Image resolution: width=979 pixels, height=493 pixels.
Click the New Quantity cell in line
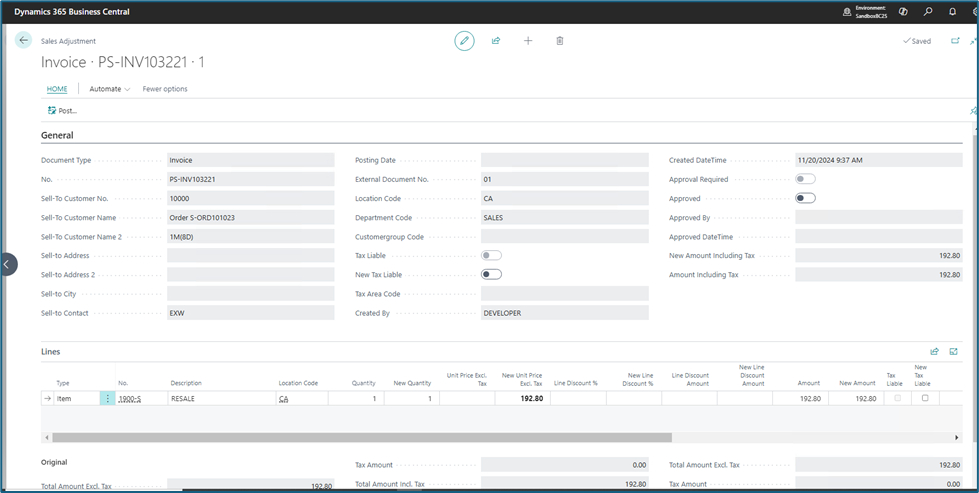click(x=411, y=398)
